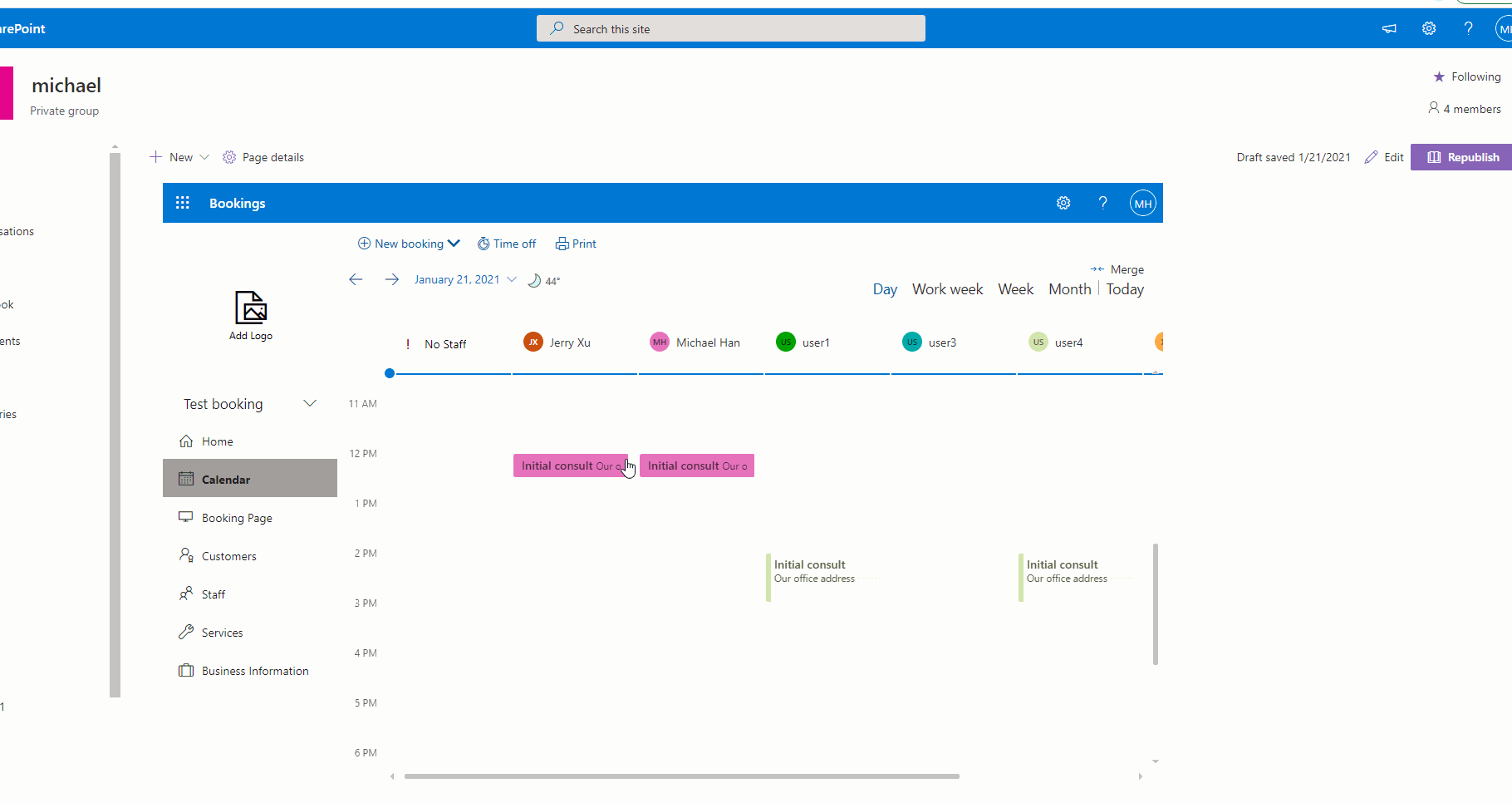Image resolution: width=1512 pixels, height=803 pixels.
Task: Open Business Information in navigation
Action: pyautogui.click(x=250, y=670)
